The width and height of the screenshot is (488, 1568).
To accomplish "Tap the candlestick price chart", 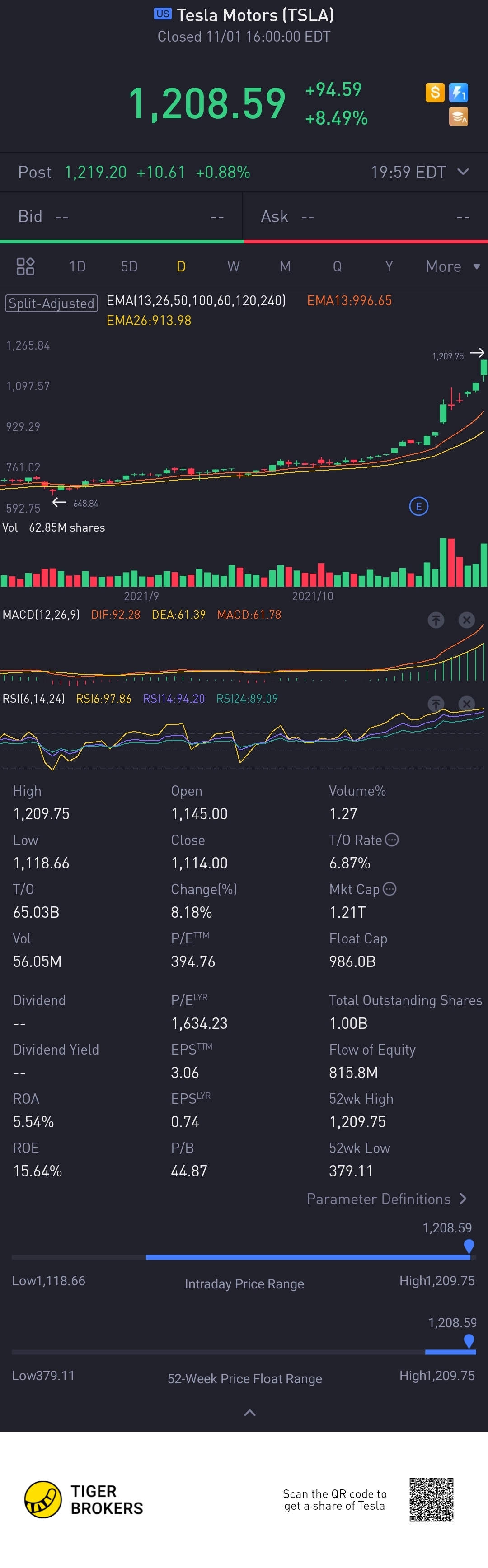I will (244, 426).
